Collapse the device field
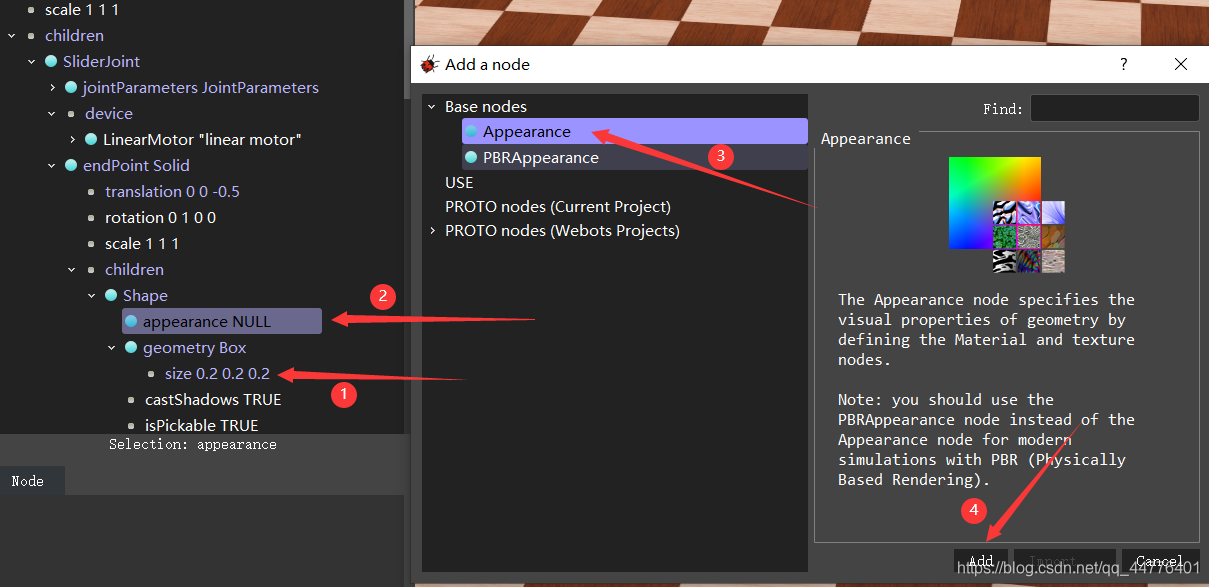 click(51, 114)
